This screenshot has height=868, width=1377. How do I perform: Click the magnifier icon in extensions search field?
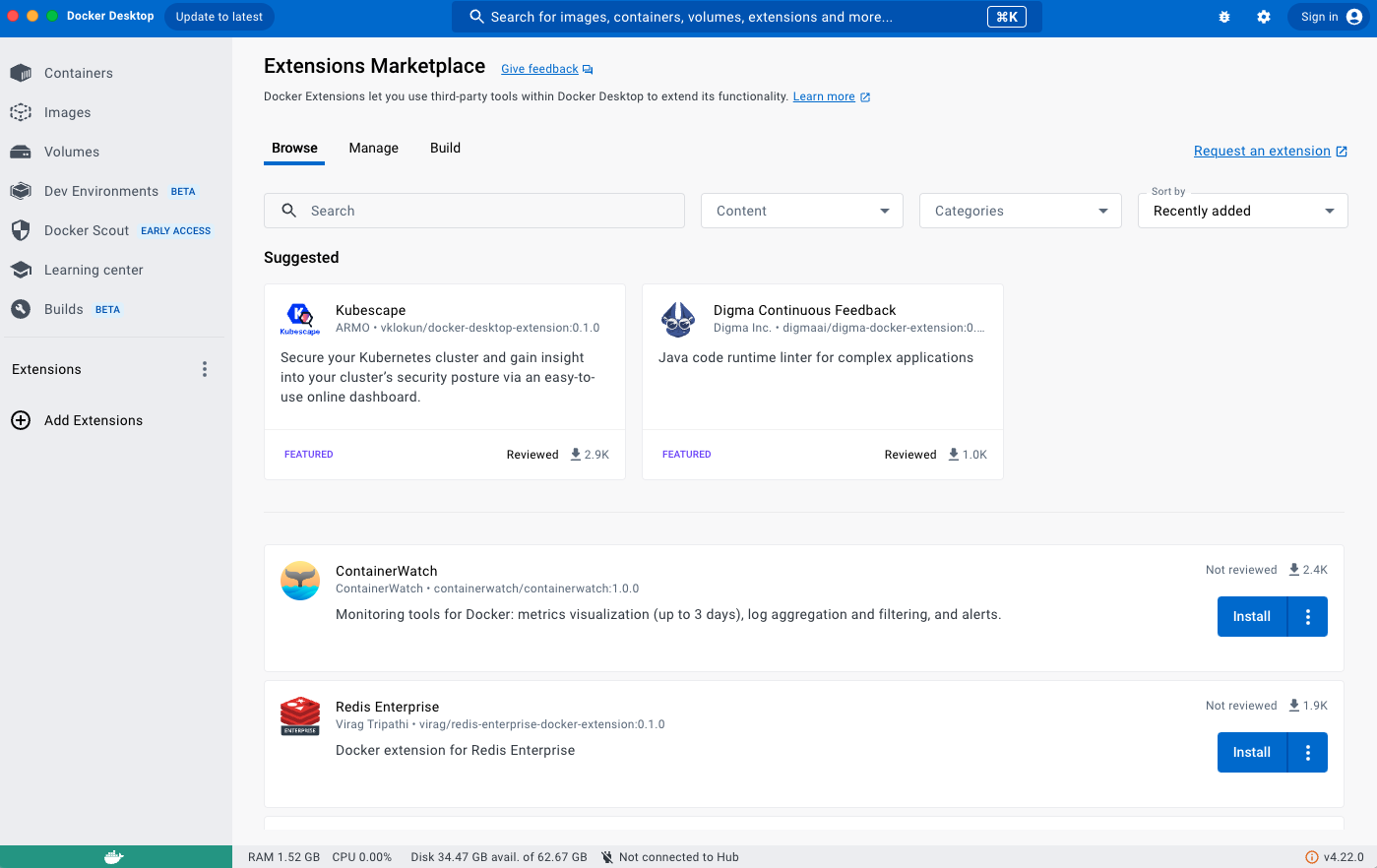tap(289, 211)
